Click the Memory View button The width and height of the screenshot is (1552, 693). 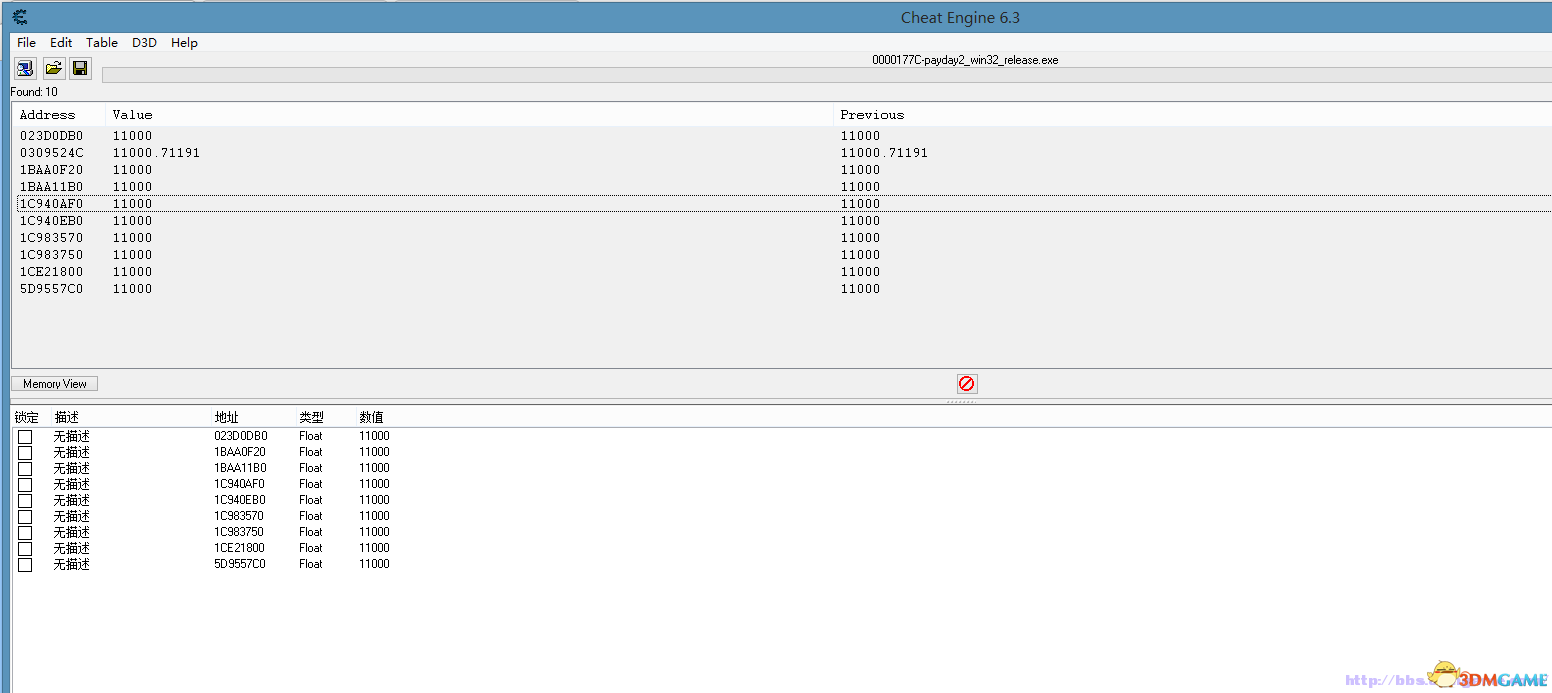[x=55, y=384]
